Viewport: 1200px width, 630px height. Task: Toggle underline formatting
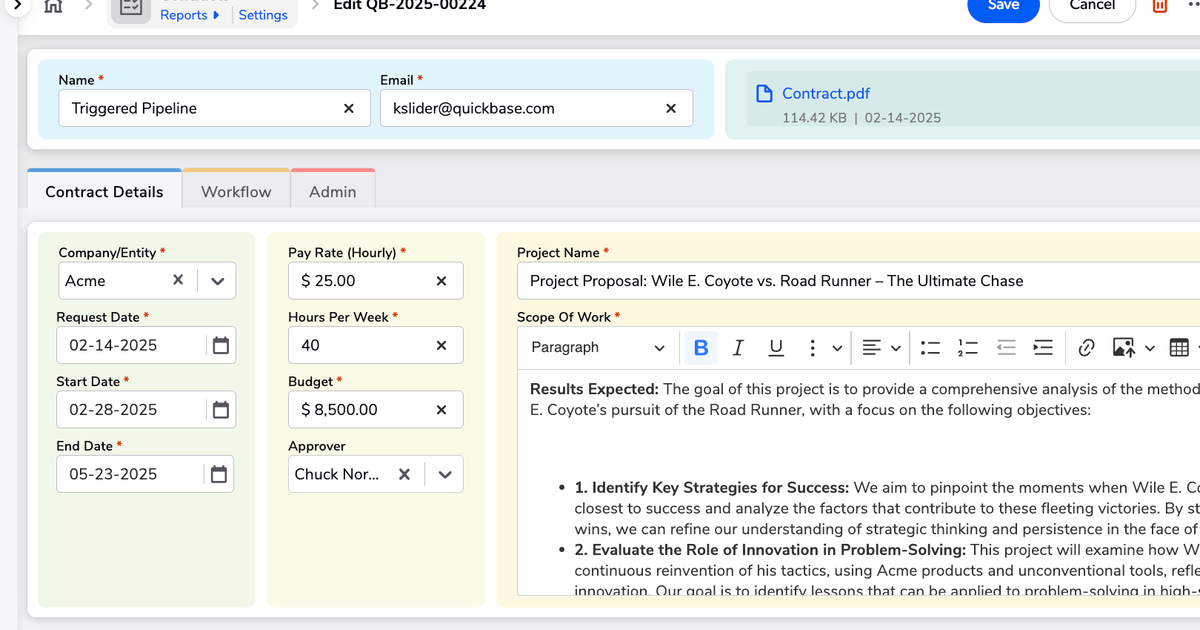pos(776,347)
